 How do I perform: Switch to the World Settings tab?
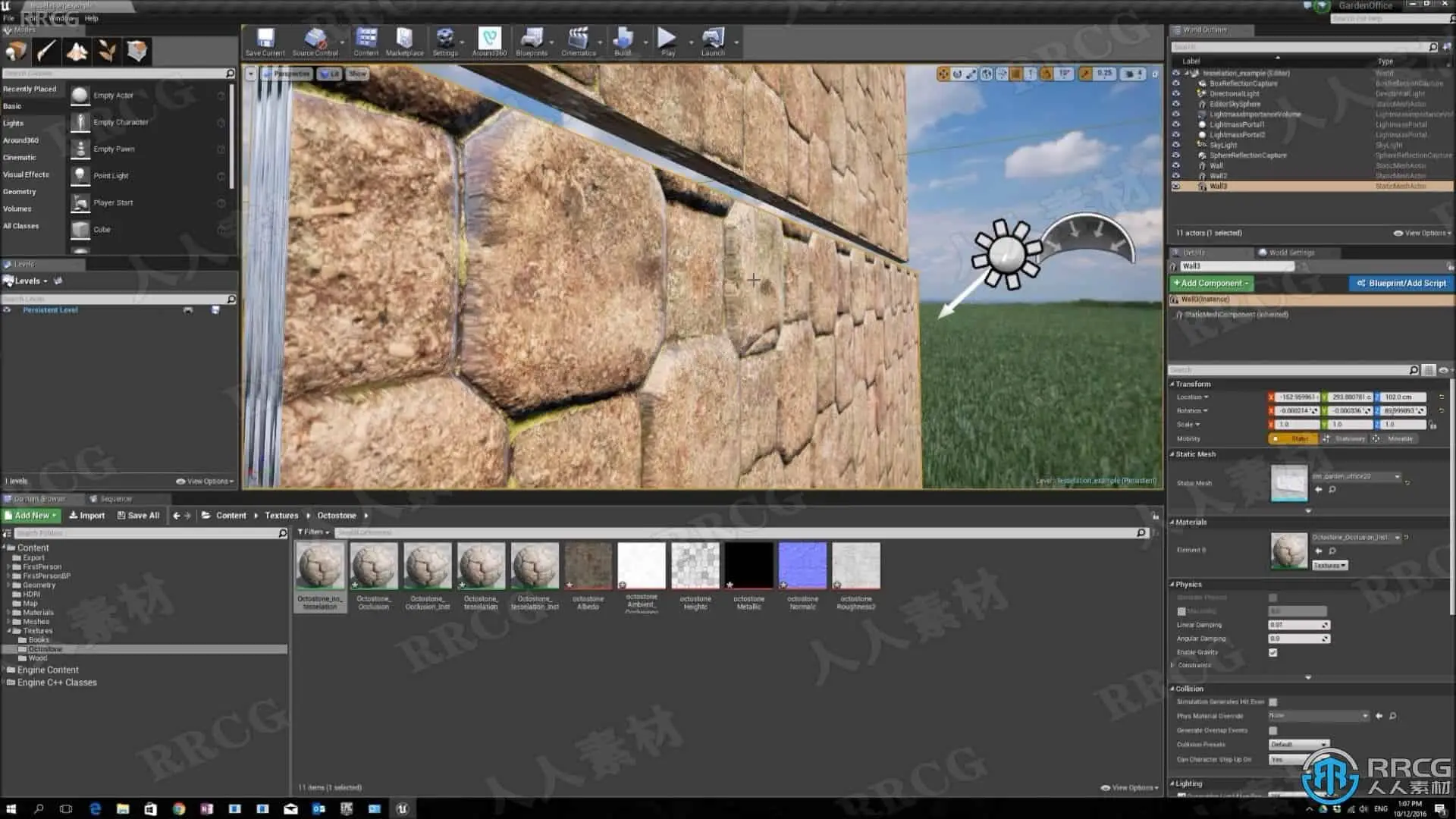1291,253
